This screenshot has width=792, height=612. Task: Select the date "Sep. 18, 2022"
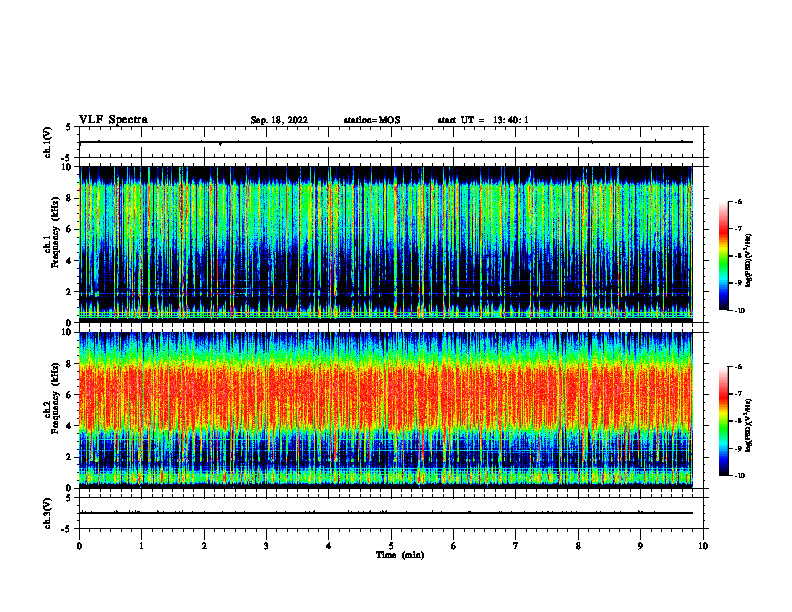pos(279,120)
